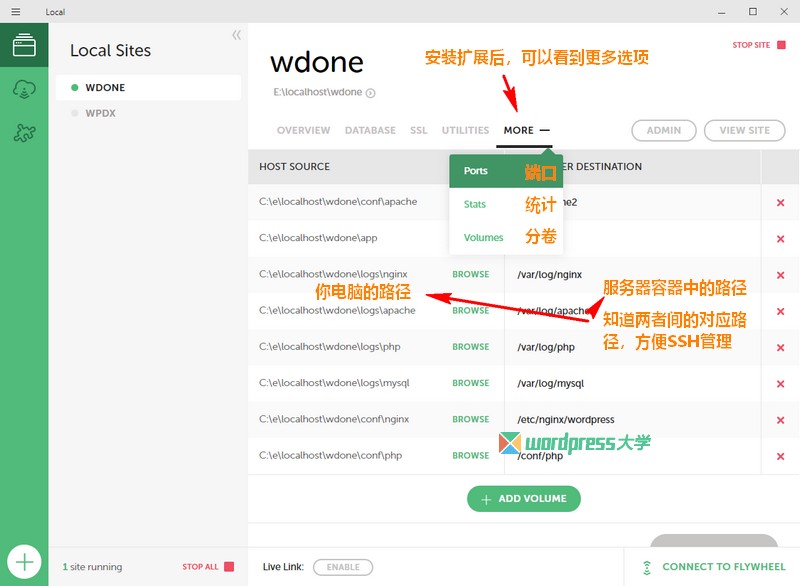Viewport: 800px width, 586px height.
Task: Switch to the Database tab
Action: click(370, 130)
